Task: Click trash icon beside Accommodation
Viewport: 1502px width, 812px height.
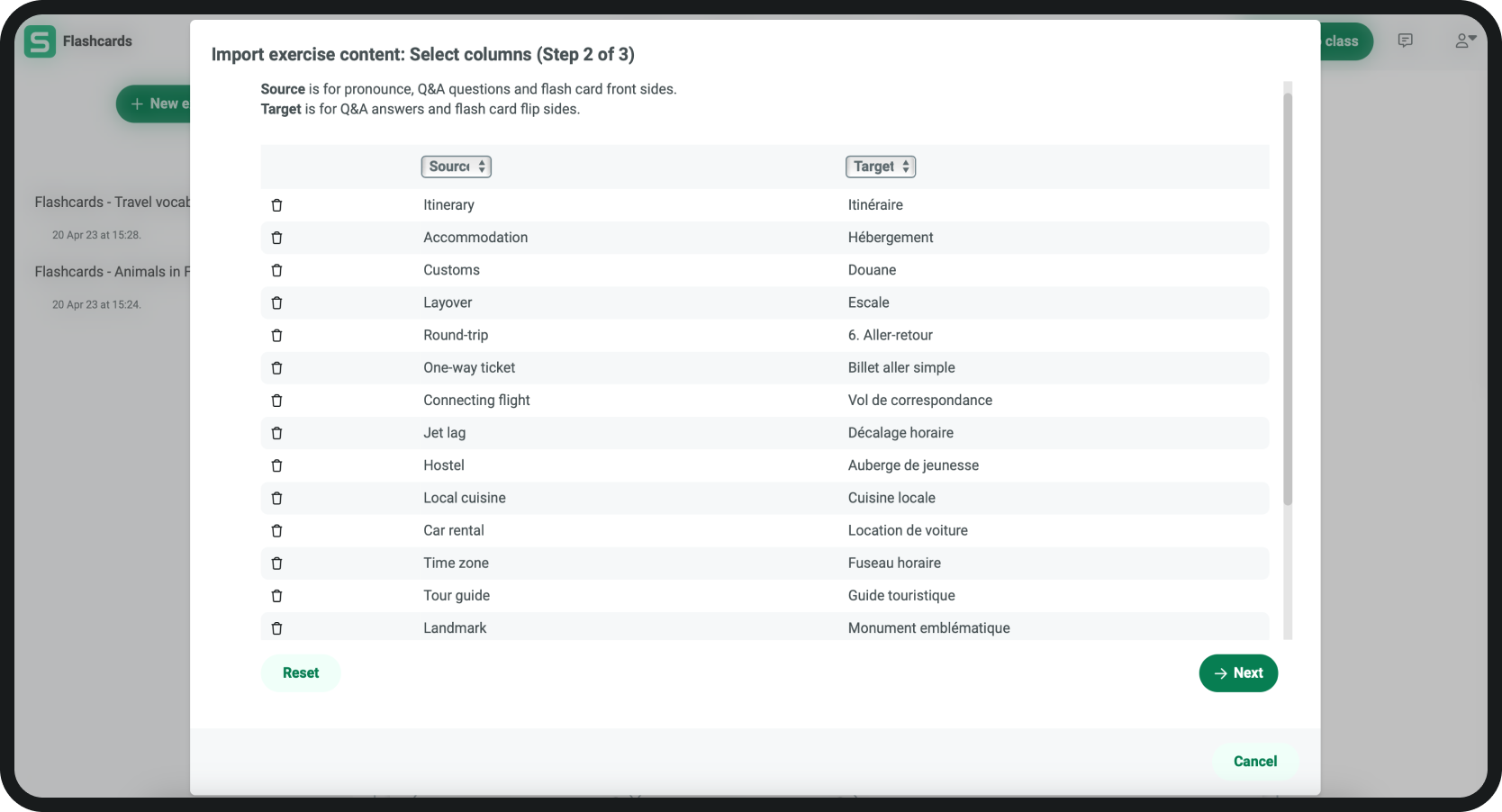Action: tap(276, 238)
